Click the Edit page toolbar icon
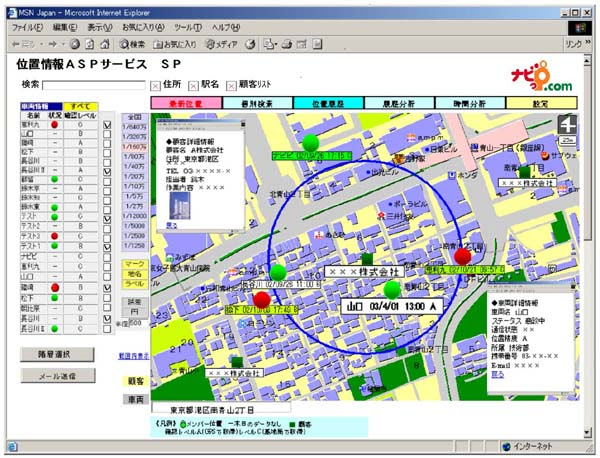 302,44
